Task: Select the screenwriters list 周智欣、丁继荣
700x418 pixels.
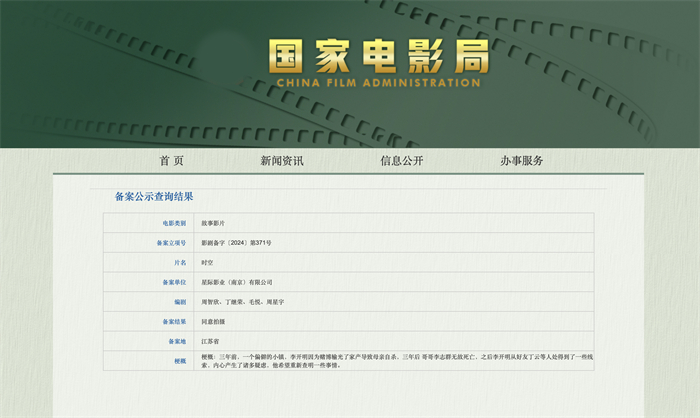Action: tap(242, 301)
